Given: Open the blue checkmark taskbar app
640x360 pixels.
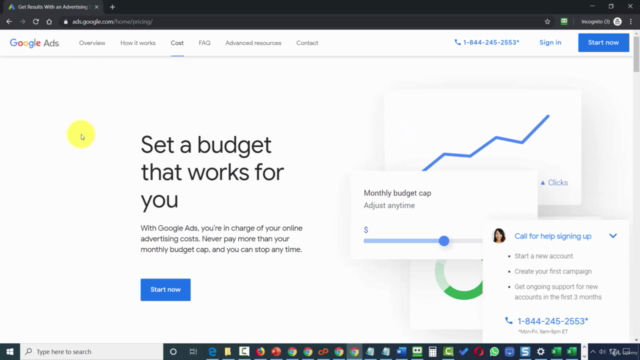Looking at the screenshot, I should click(x=463, y=351).
